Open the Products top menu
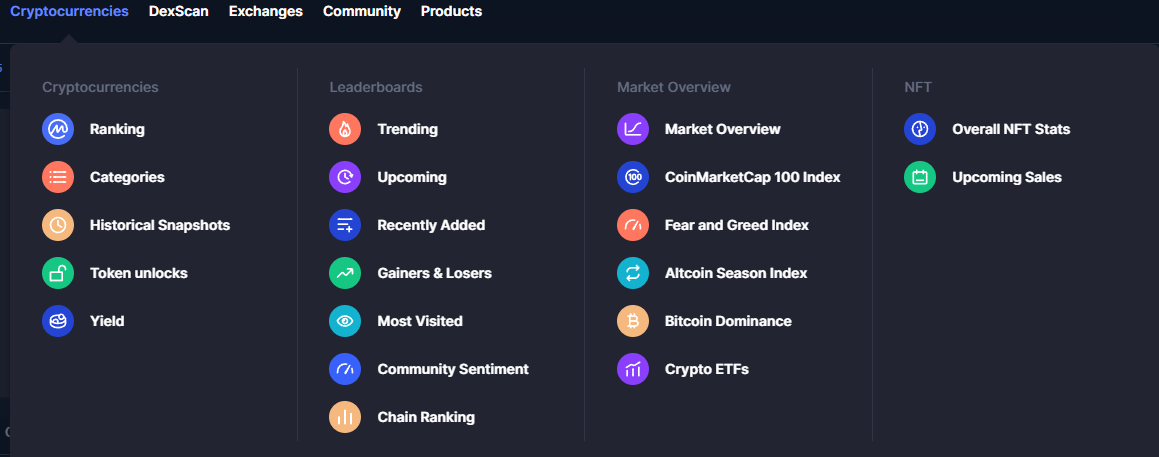Screen dimensions: 1159x457 (451, 11)
